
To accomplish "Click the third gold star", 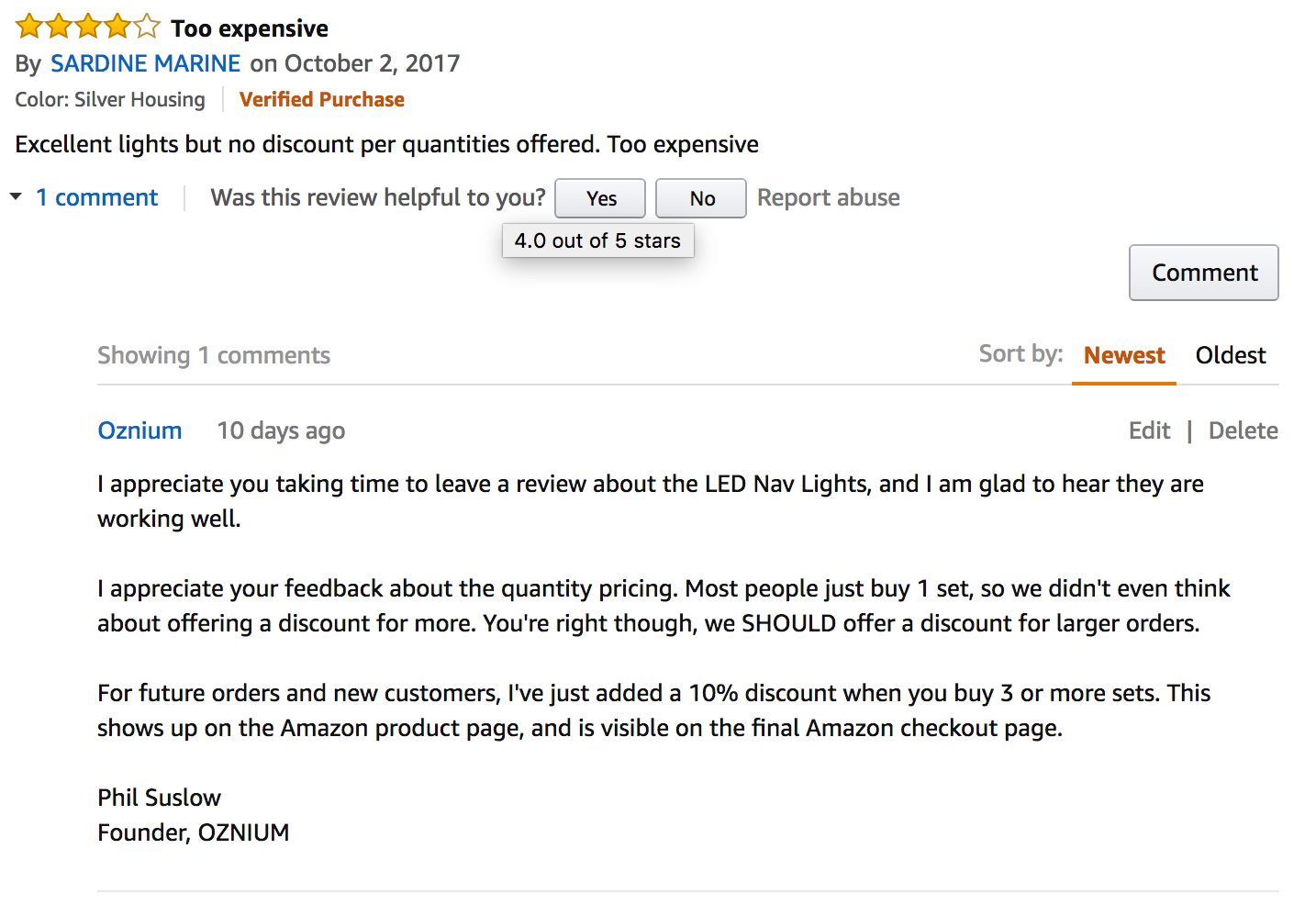I will 87,26.
